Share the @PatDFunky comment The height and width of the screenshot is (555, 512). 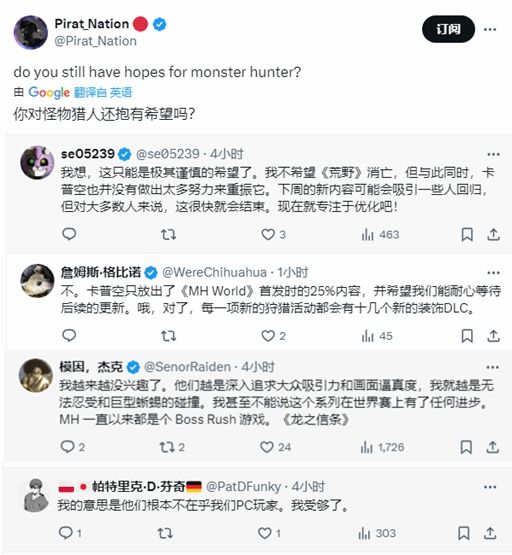(490, 533)
